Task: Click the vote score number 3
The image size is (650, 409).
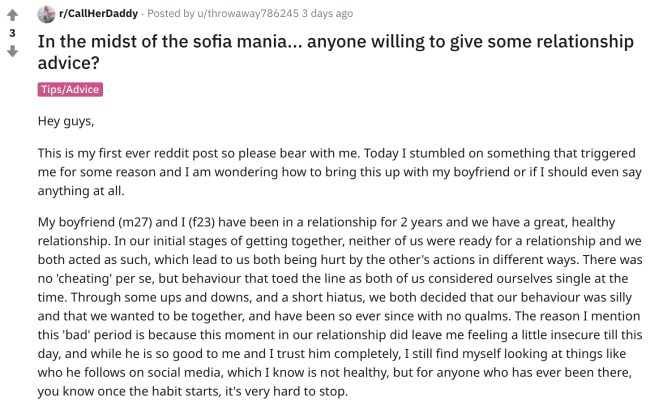Action: click(x=13, y=33)
